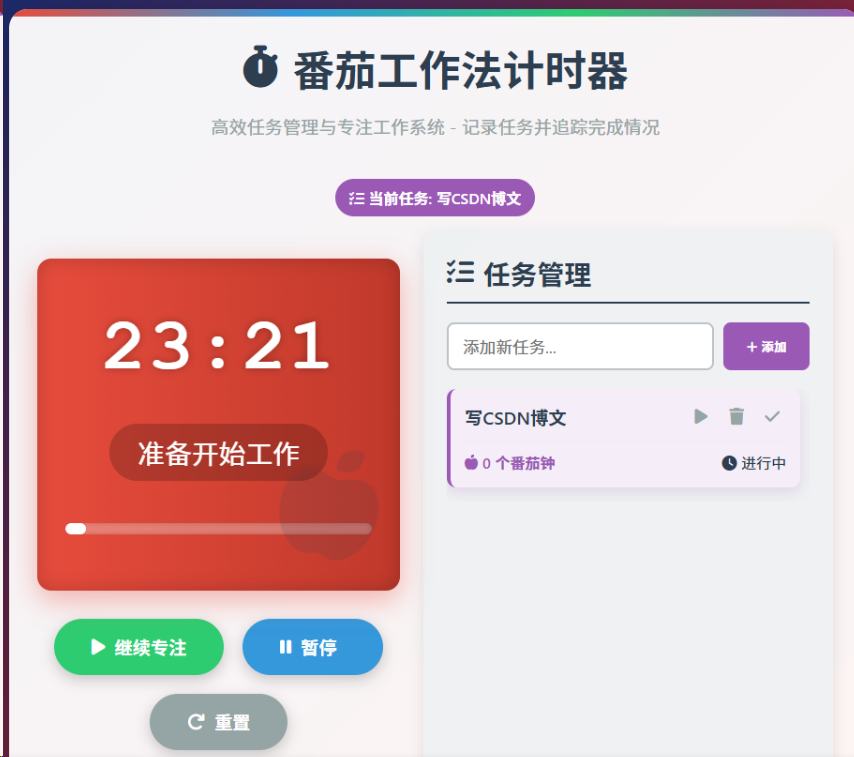This screenshot has width=854, height=757.
Task: Select the 写CSDN博文 task title
Action: point(515,418)
